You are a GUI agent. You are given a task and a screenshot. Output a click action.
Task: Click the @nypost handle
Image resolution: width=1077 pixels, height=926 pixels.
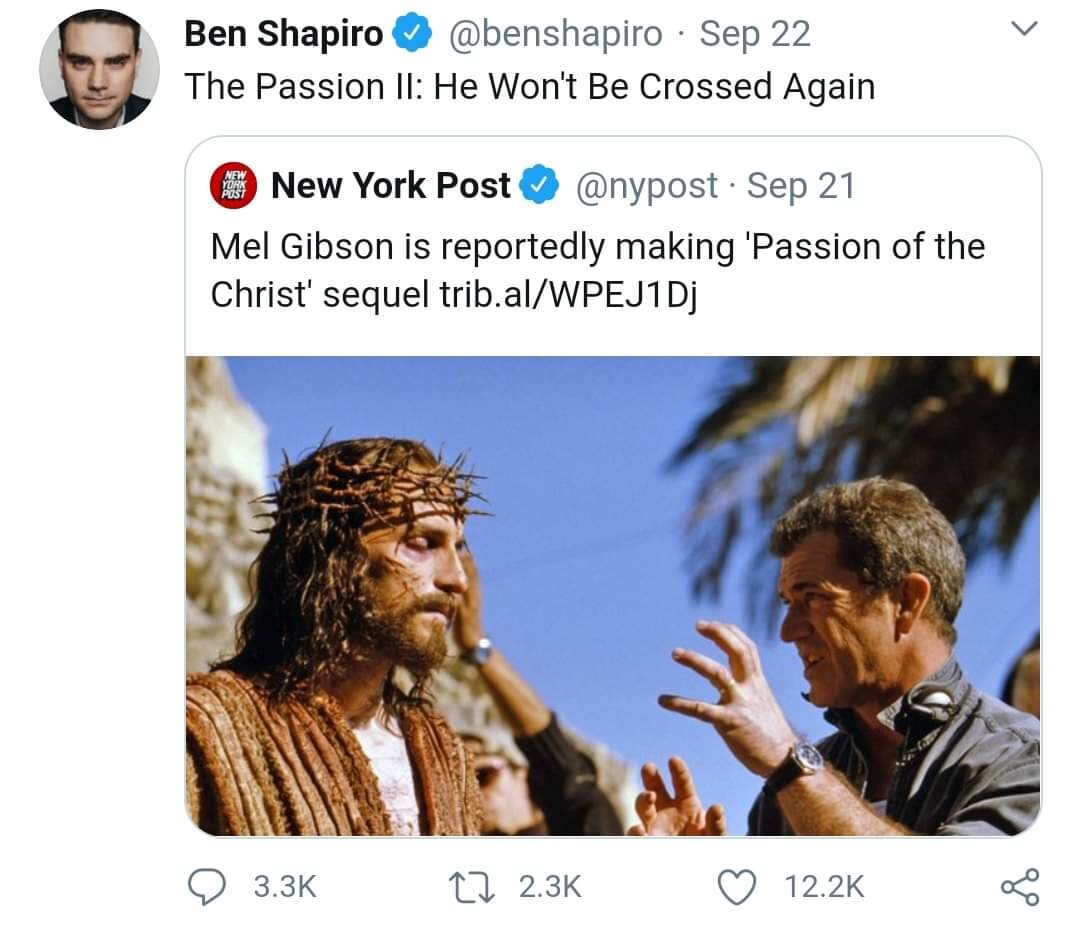pos(644,185)
